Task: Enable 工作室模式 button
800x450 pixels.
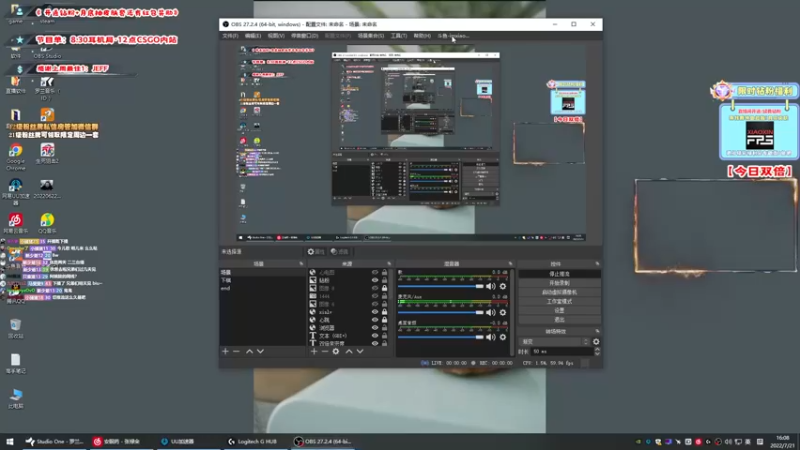Action: click(x=559, y=302)
